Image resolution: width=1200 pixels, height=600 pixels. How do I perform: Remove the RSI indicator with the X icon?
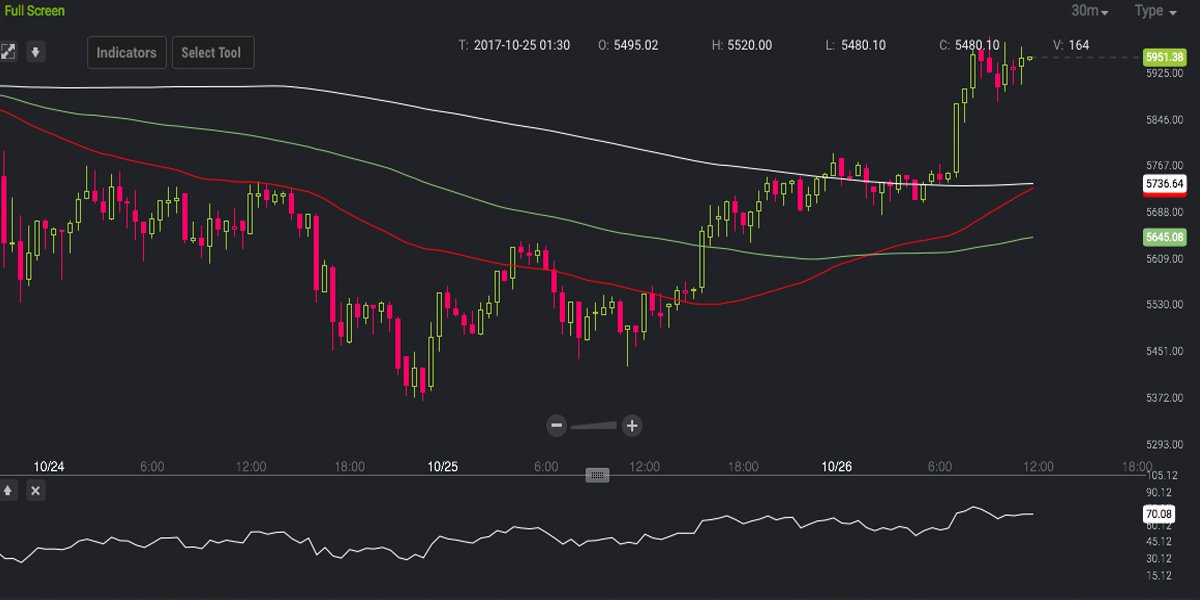tap(35, 491)
